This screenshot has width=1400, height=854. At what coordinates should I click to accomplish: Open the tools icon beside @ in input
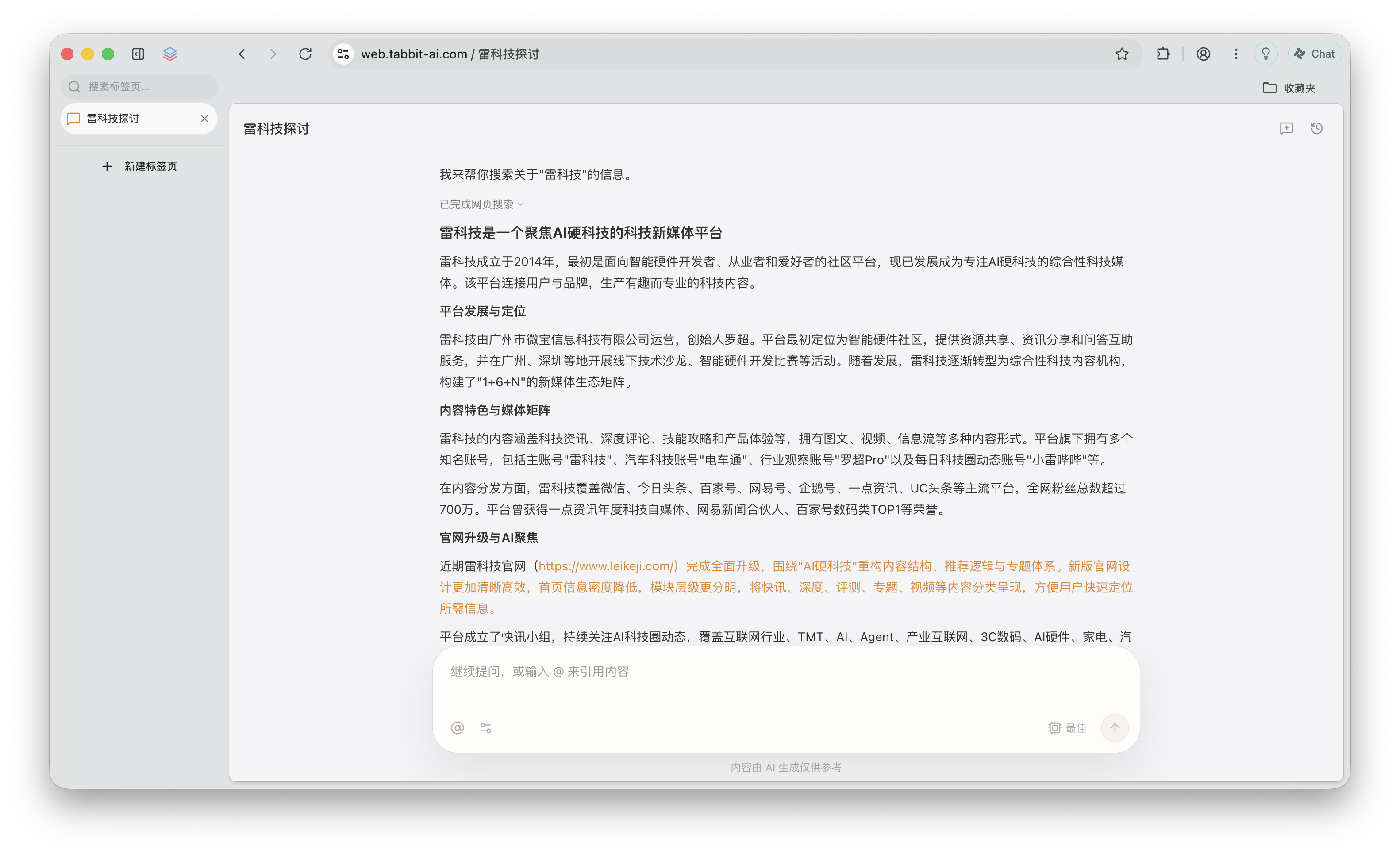tap(486, 728)
